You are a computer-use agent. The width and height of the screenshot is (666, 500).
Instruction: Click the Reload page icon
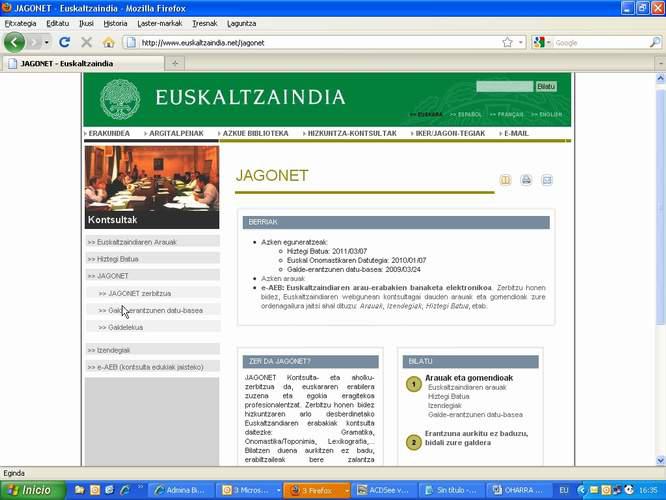click(x=65, y=42)
